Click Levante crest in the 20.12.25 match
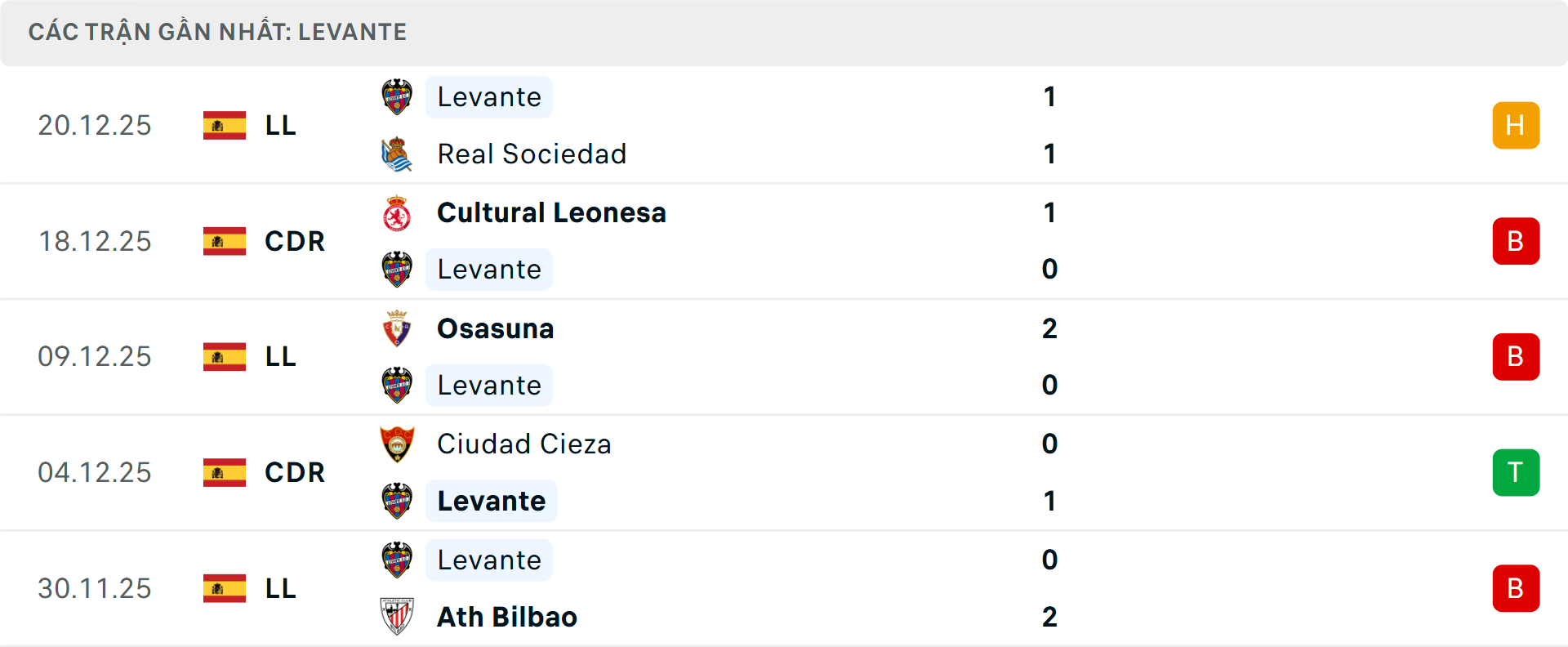 click(397, 97)
